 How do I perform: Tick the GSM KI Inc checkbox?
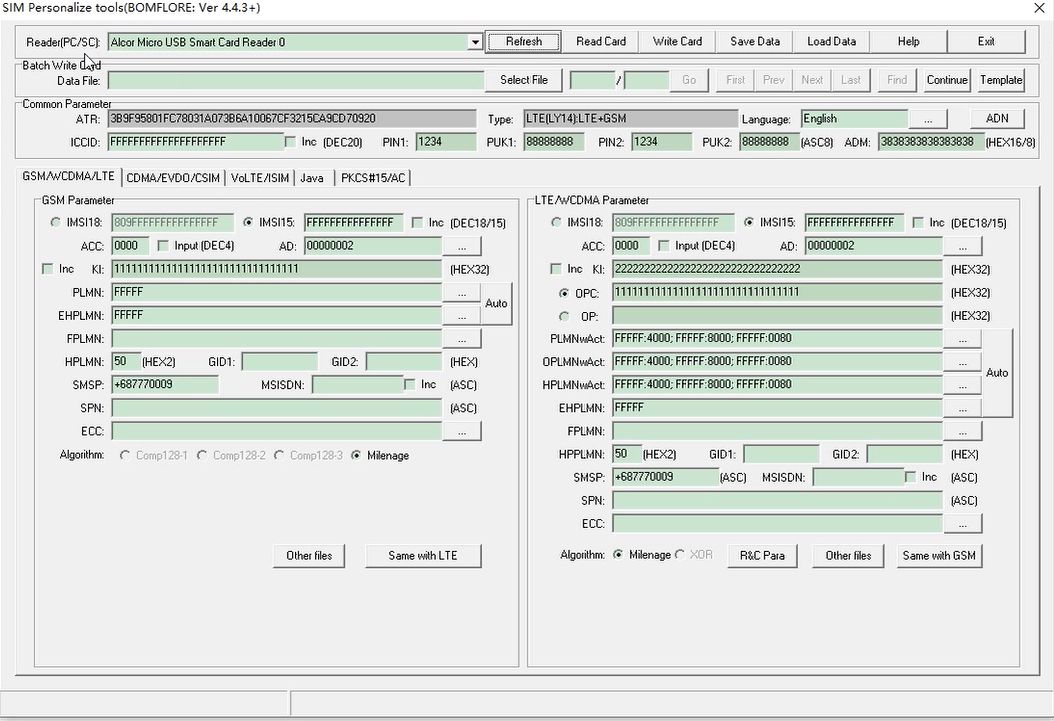point(48,269)
